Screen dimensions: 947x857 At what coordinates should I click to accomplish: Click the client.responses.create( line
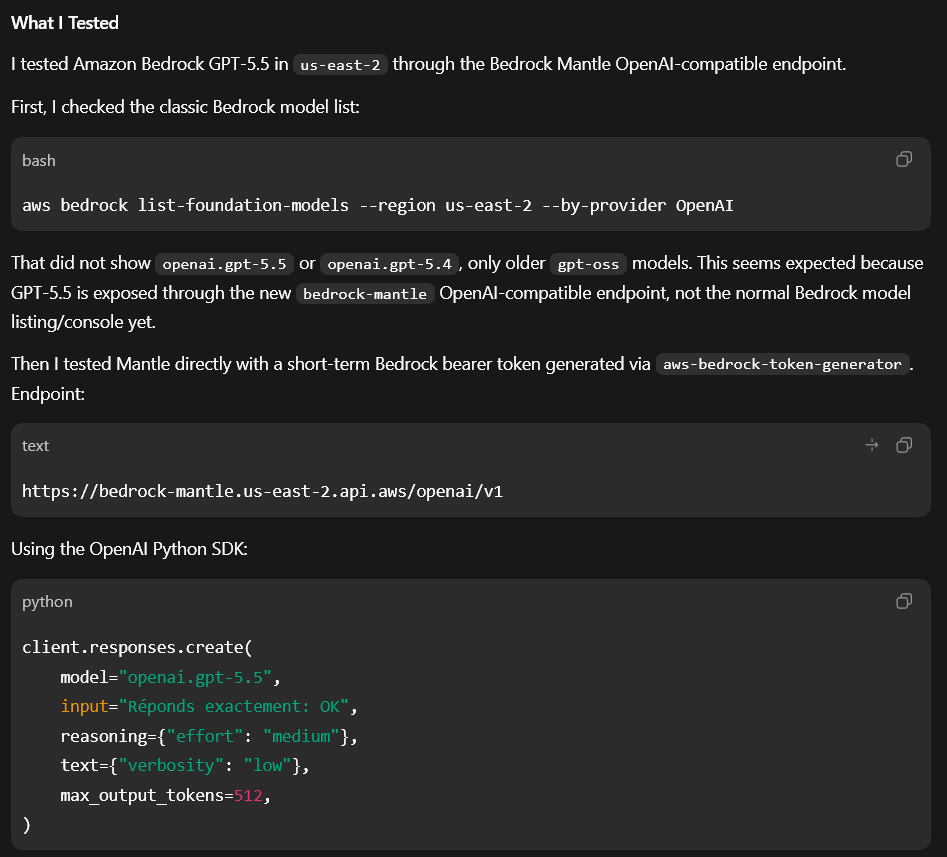point(137,647)
